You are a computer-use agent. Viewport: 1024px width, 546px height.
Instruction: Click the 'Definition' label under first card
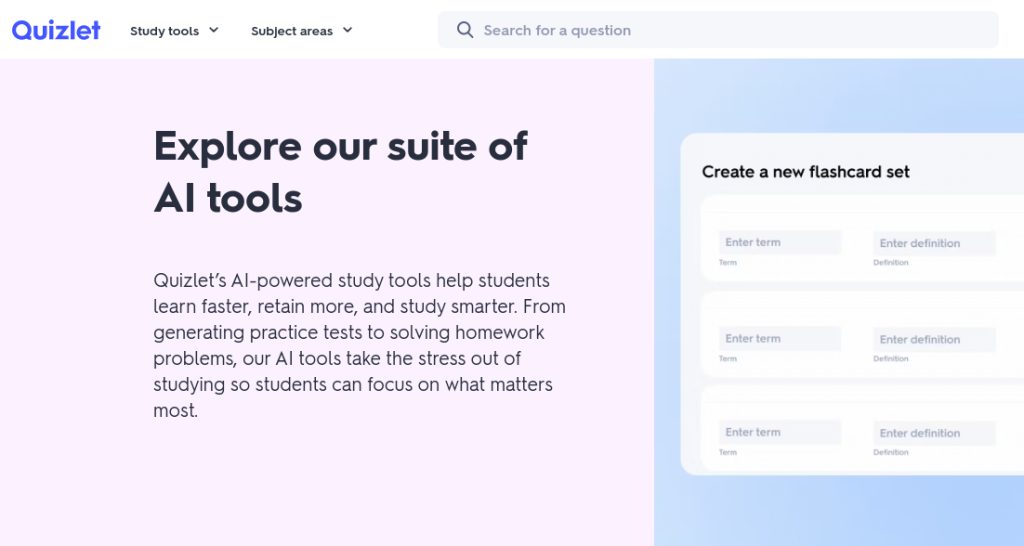point(890,263)
